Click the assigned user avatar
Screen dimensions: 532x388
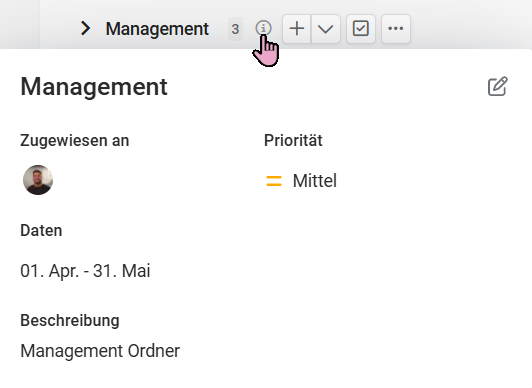point(38,180)
